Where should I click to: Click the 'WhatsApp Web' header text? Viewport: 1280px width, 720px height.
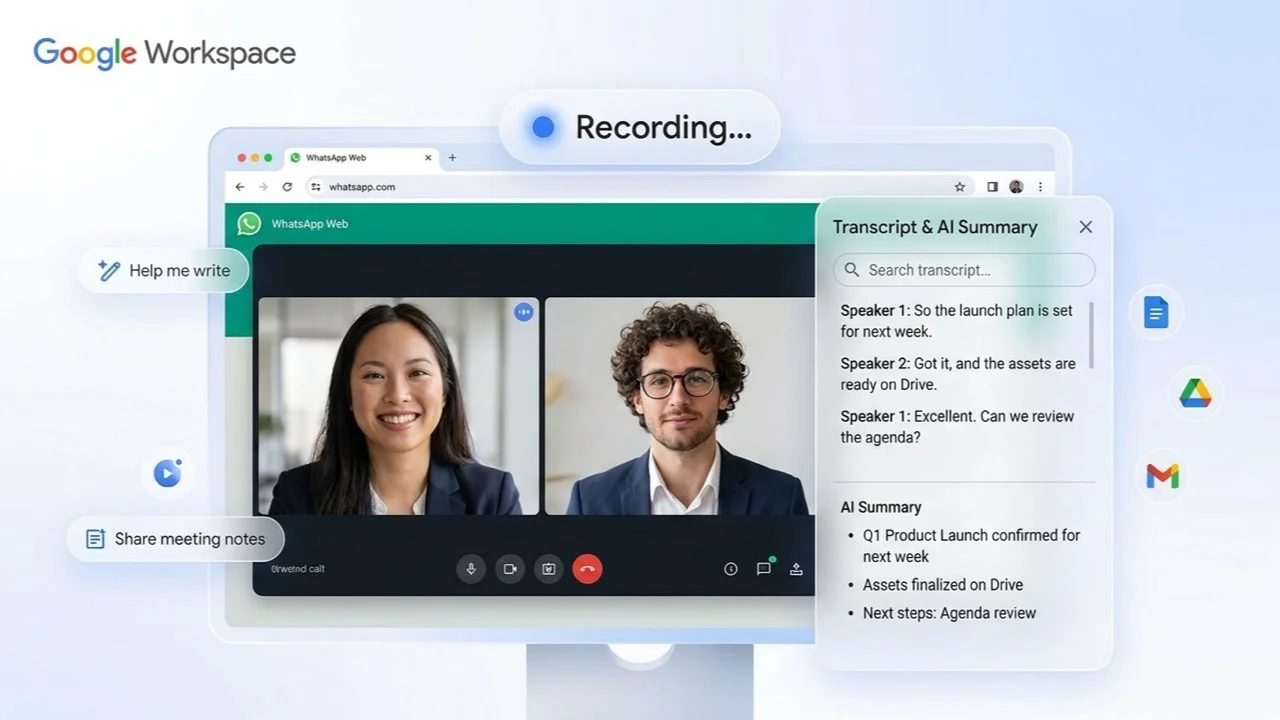[310, 224]
